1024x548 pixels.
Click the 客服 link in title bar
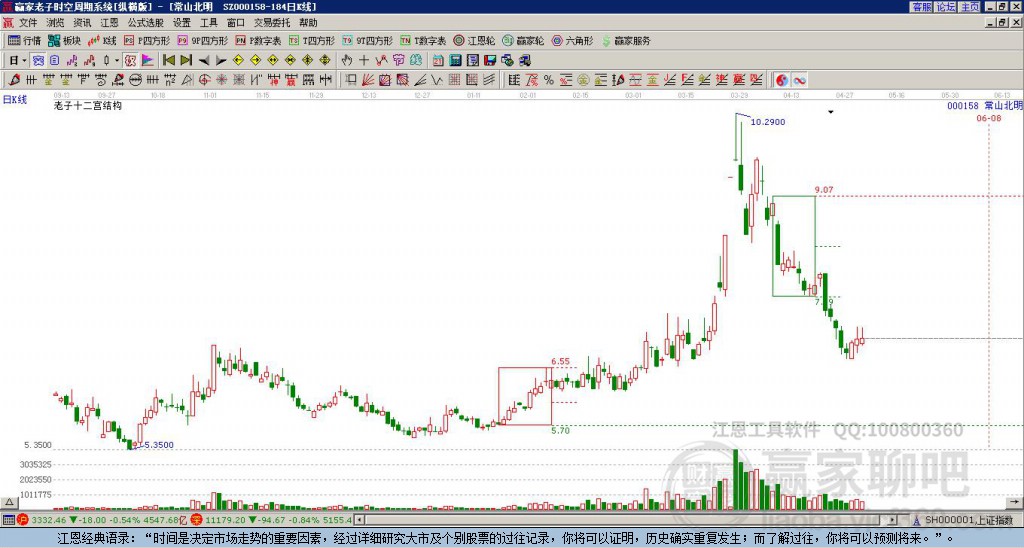921,7
